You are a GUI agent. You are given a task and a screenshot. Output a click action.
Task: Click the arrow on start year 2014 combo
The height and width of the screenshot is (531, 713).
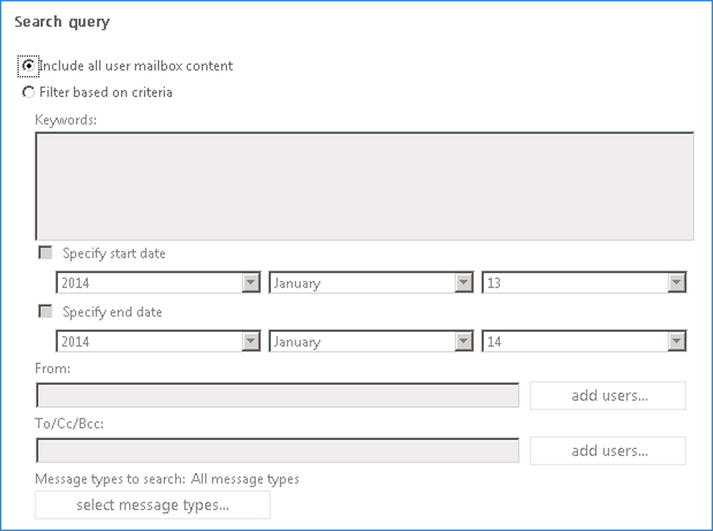tap(251, 283)
